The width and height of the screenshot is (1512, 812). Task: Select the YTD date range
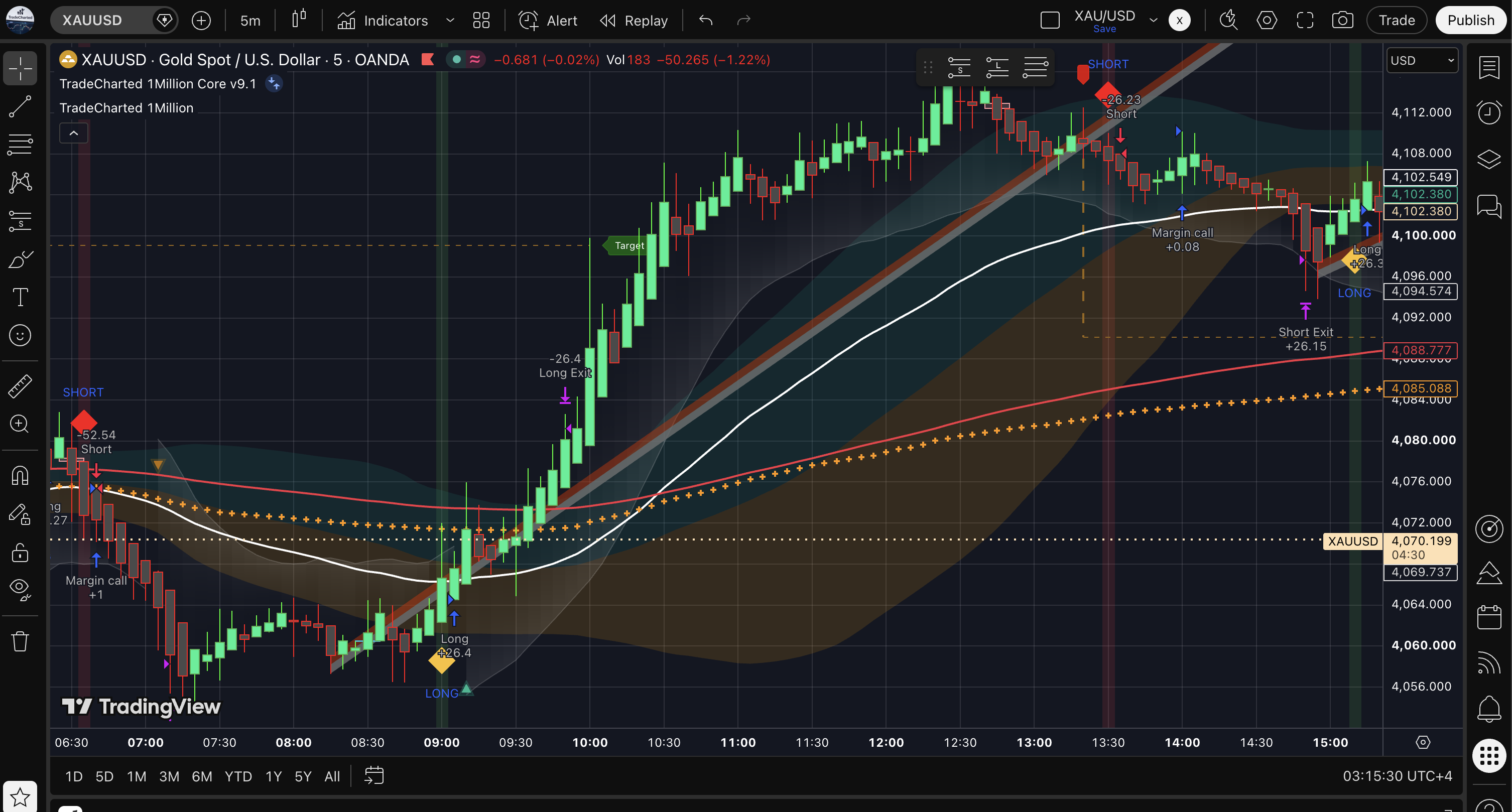click(238, 776)
